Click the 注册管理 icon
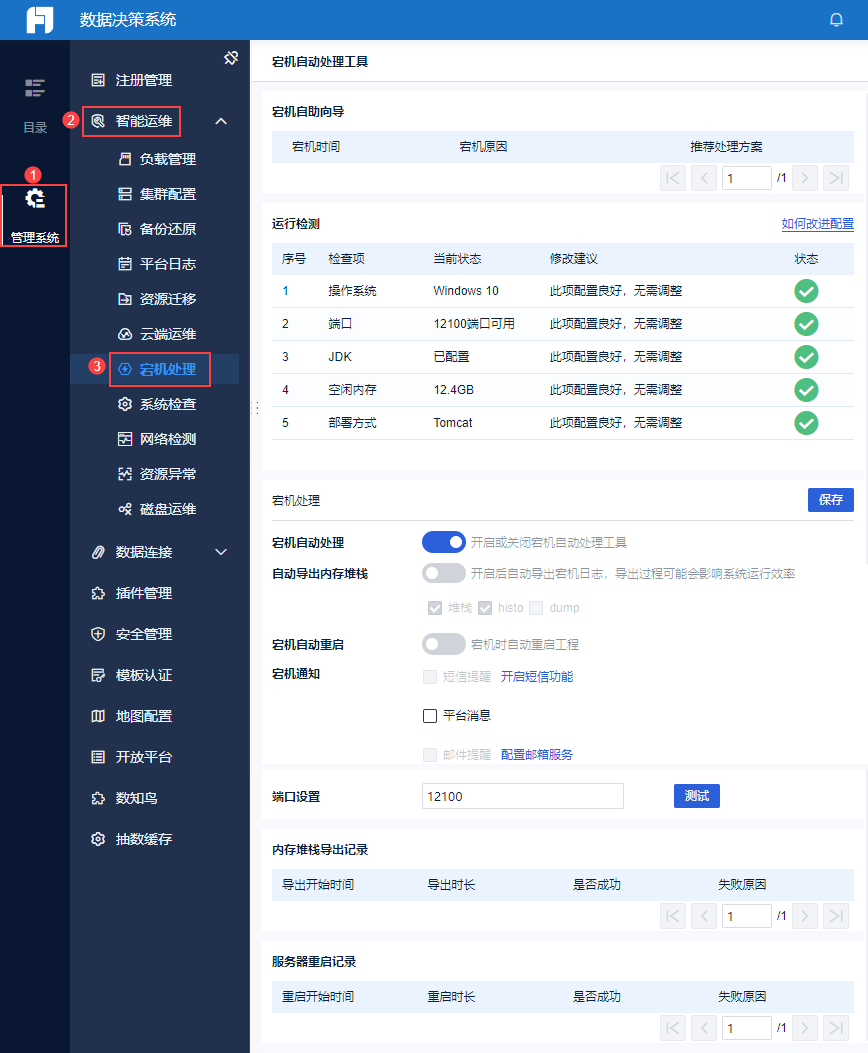 tap(98, 80)
